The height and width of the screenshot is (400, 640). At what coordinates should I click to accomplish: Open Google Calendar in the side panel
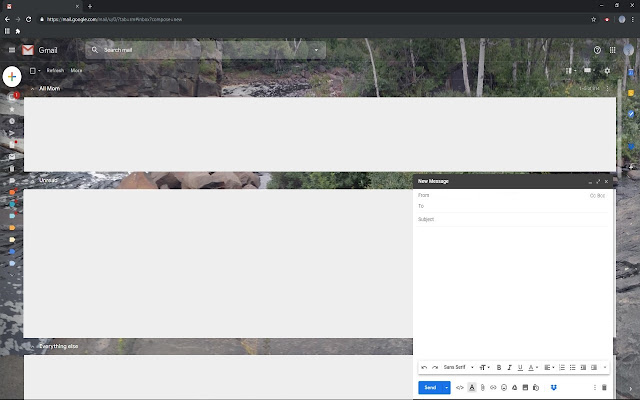point(631,73)
